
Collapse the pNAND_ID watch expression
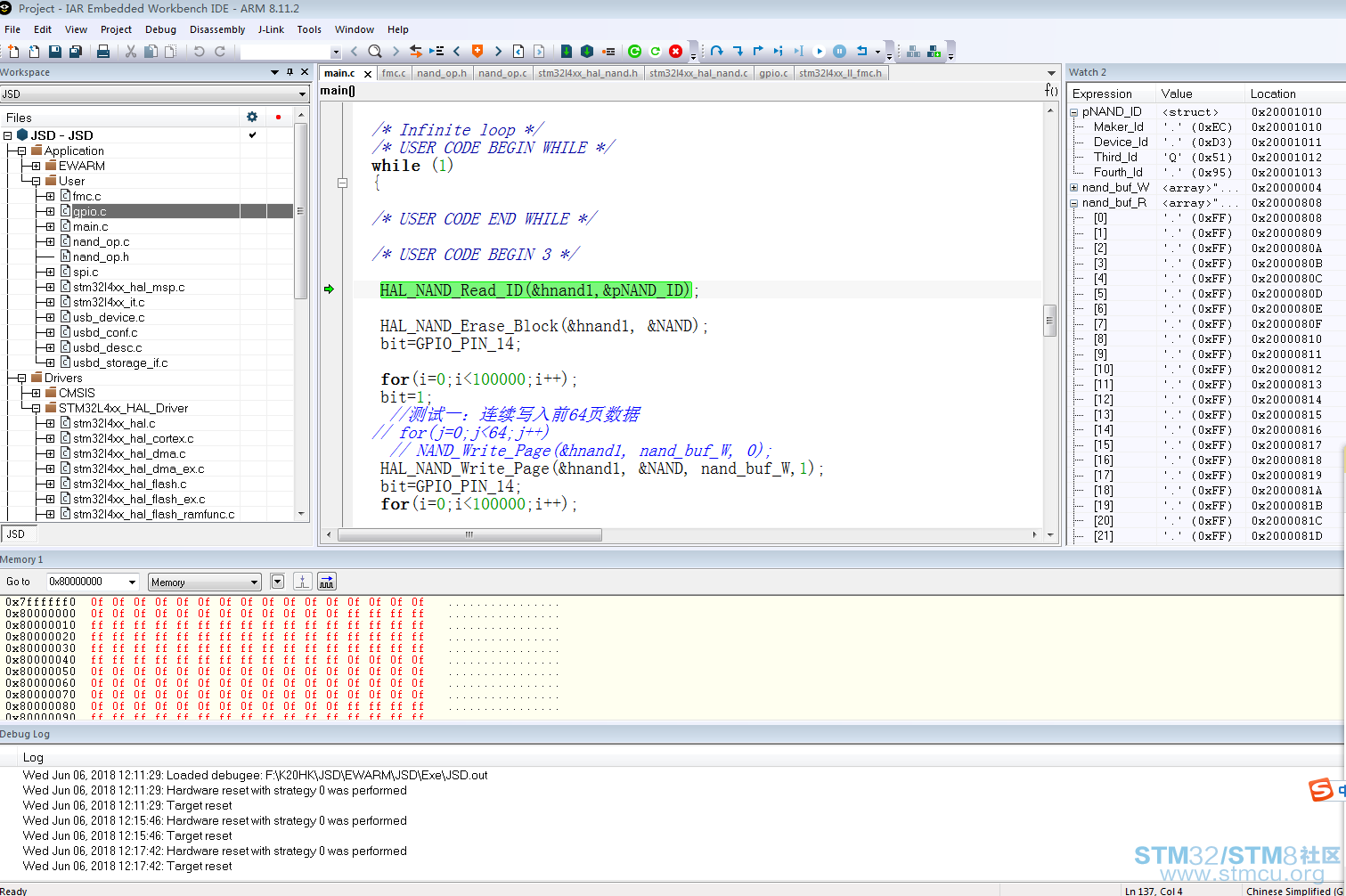tap(1074, 112)
